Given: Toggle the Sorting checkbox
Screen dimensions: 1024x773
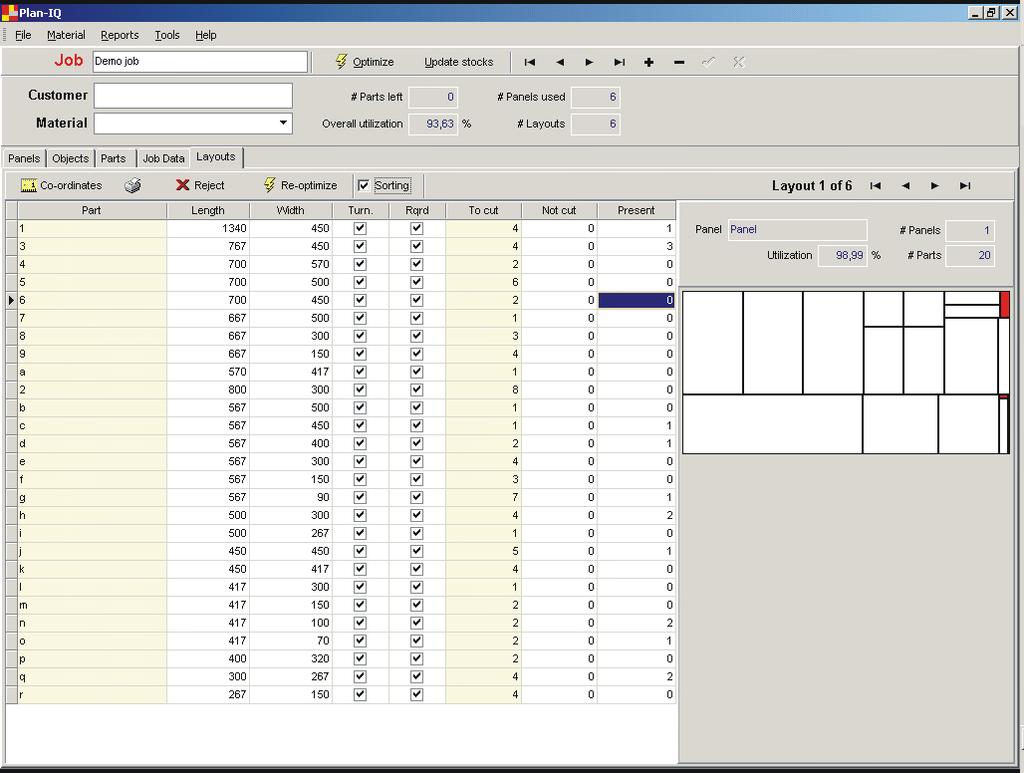Looking at the screenshot, I should [364, 185].
